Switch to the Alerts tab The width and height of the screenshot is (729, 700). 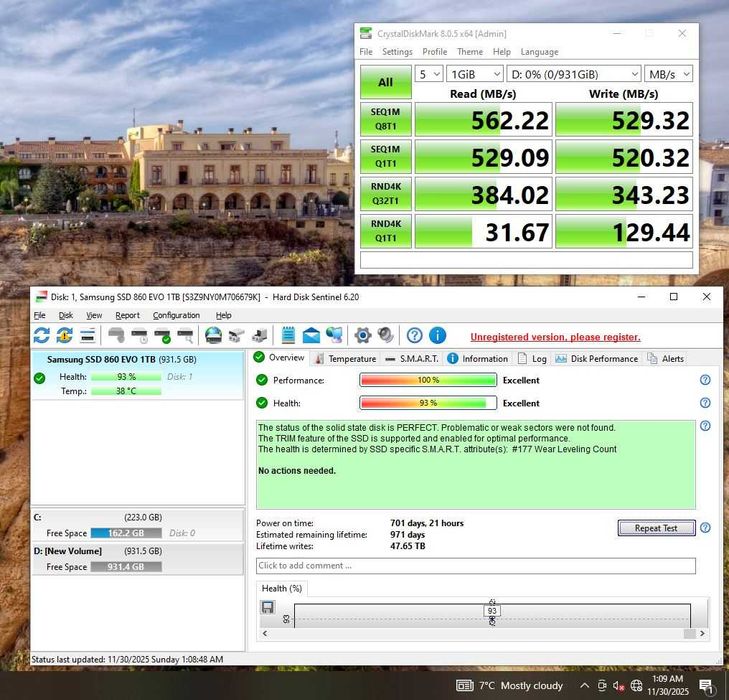click(x=666, y=358)
